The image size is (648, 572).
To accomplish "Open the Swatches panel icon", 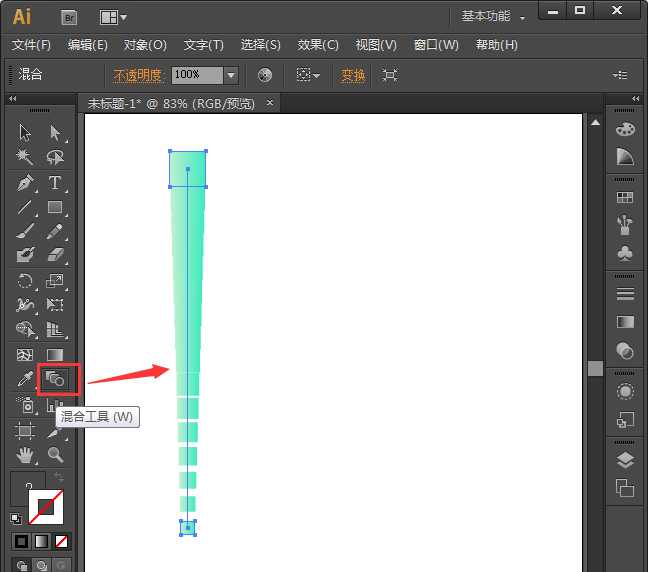I will click(625, 198).
